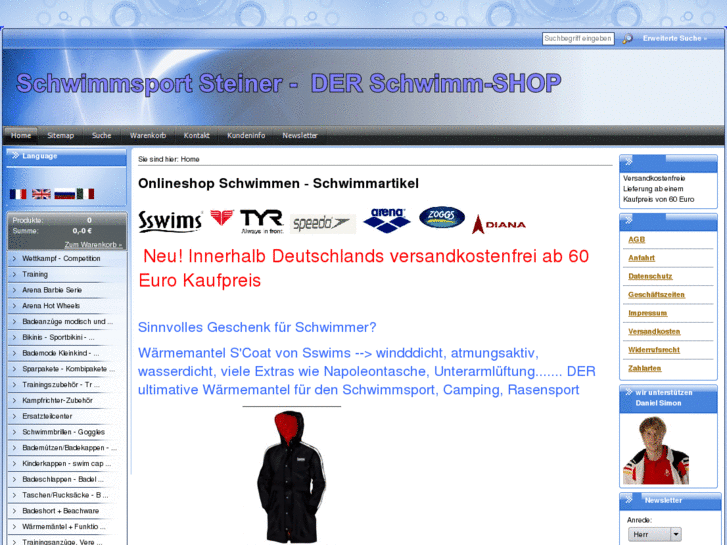The width and height of the screenshot is (727, 545).
Task: Open Bademützen/Badekappen category
Action: (x=67, y=448)
